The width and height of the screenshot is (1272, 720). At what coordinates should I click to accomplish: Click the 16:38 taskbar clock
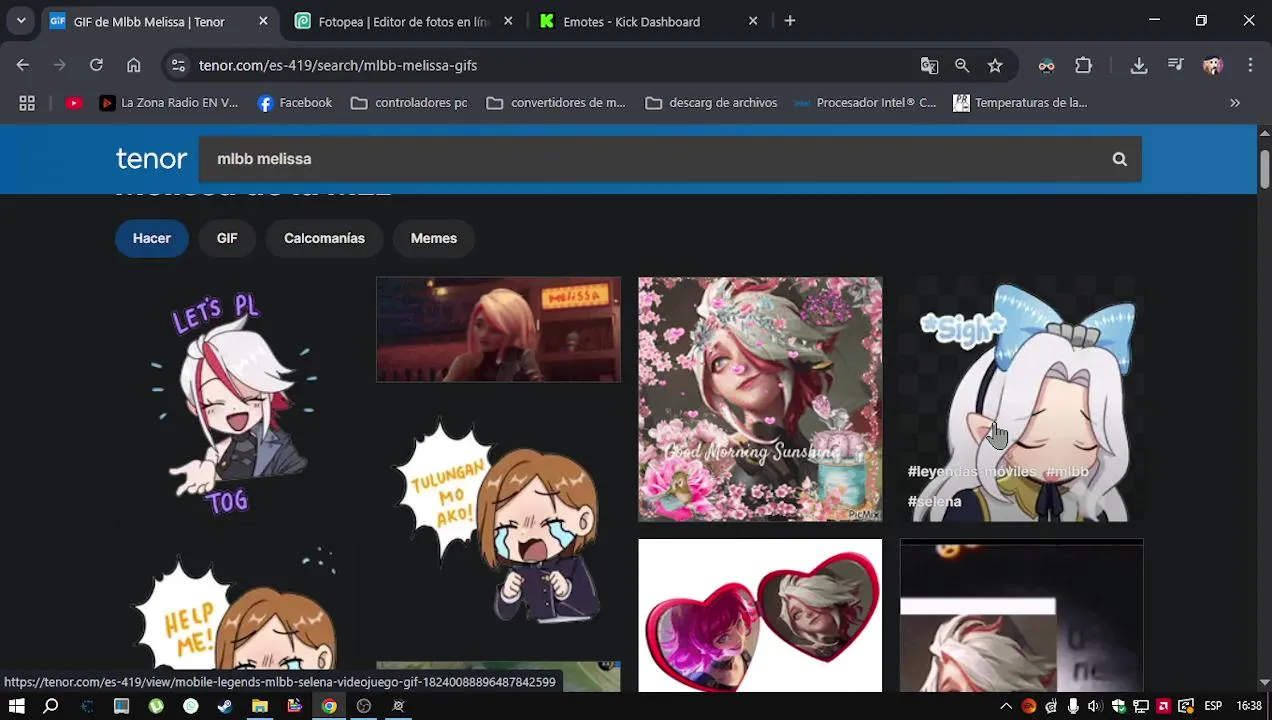[1249, 706]
